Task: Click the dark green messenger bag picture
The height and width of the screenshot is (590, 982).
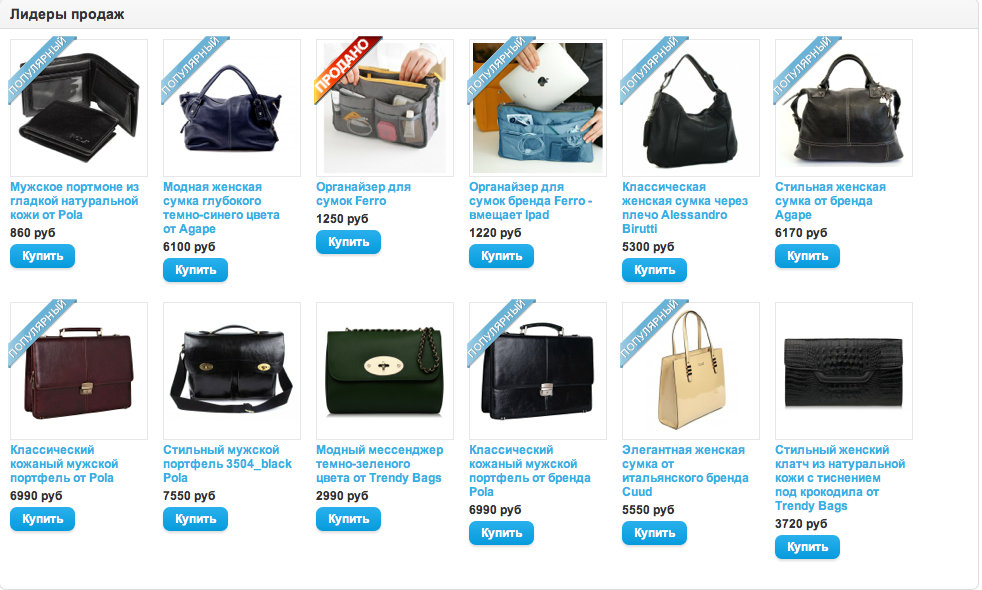Action: (x=385, y=371)
